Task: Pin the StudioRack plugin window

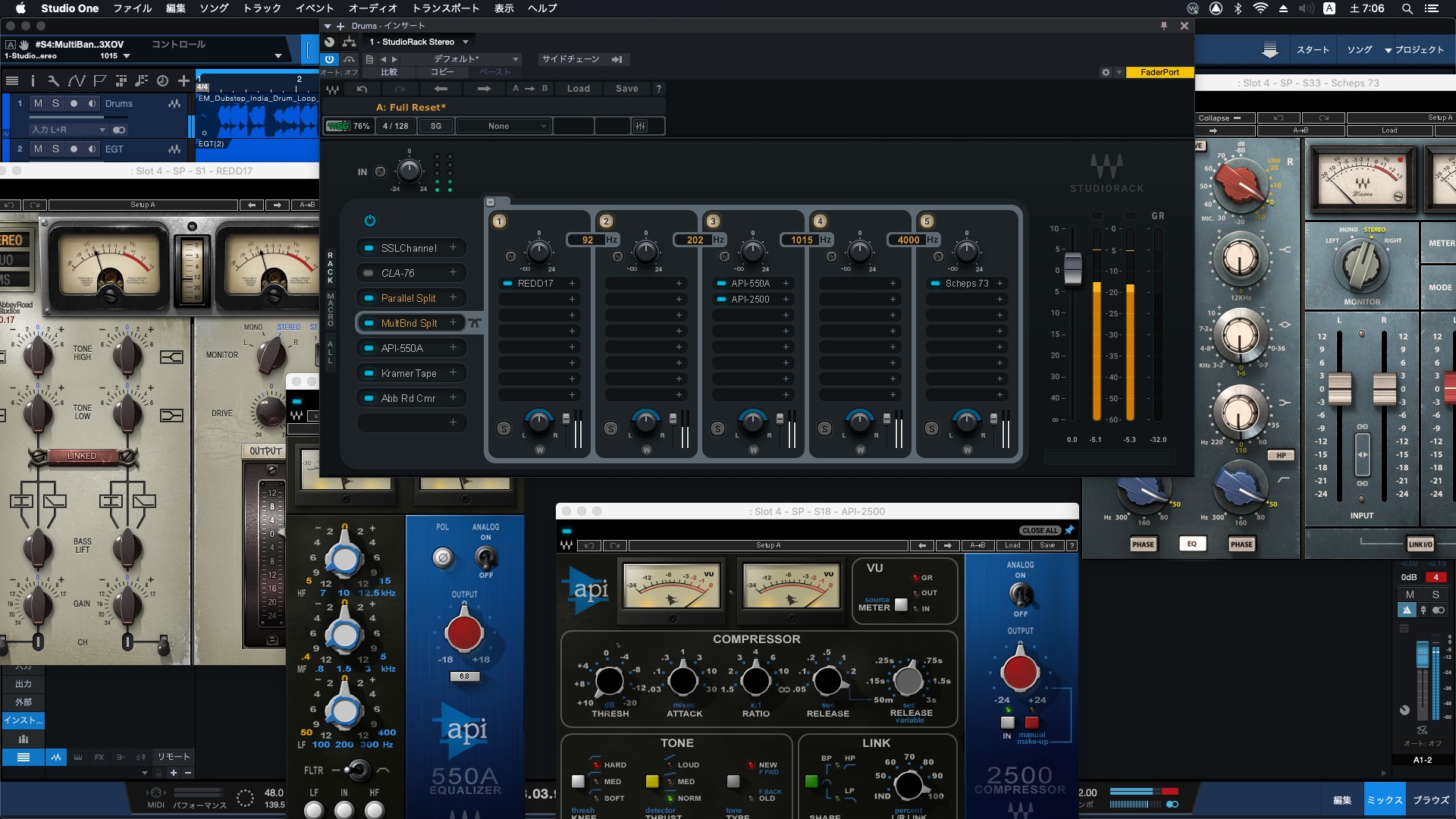Action: [1163, 26]
